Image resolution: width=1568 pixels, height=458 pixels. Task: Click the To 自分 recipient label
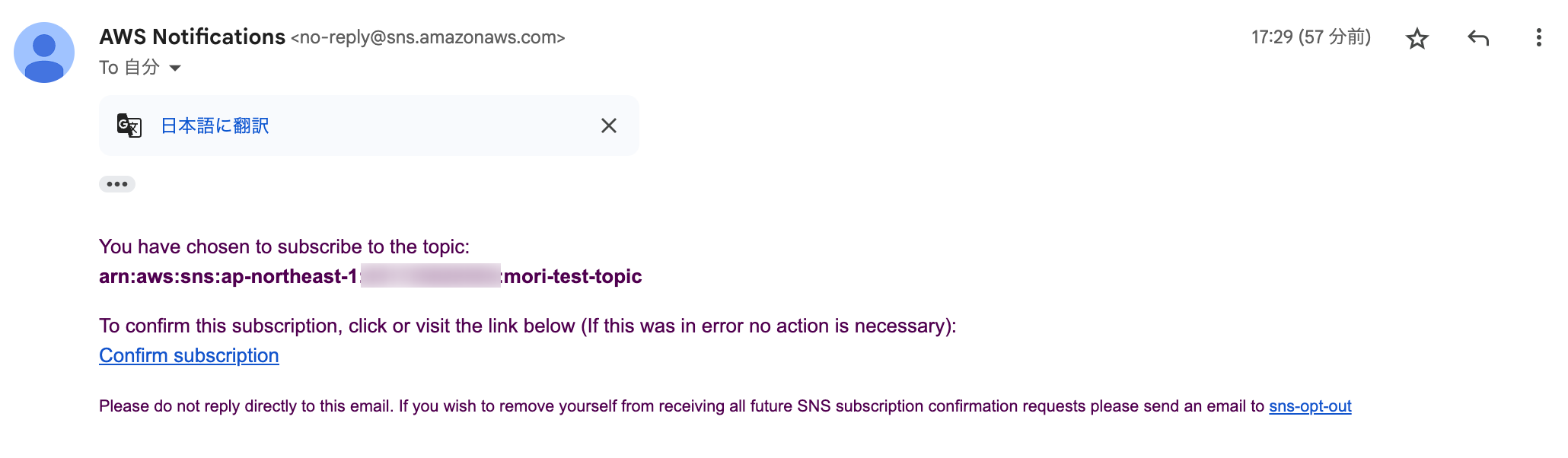(129, 68)
